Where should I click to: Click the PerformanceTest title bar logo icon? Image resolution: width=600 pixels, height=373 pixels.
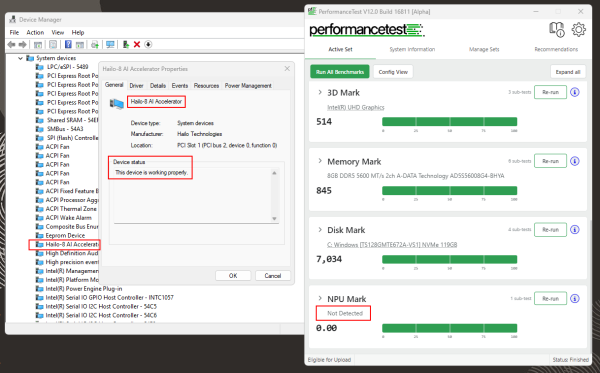coord(312,11)
